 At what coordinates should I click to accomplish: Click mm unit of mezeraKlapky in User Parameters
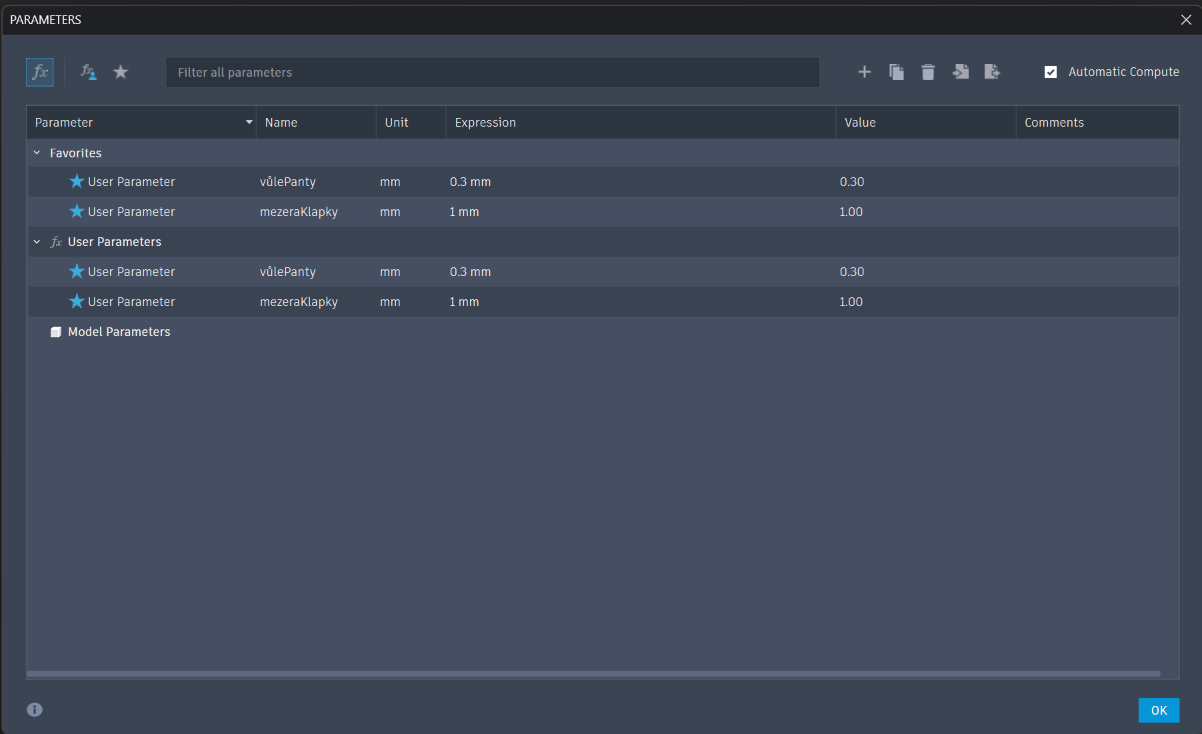pyautogui.click(x=390, y=302)
